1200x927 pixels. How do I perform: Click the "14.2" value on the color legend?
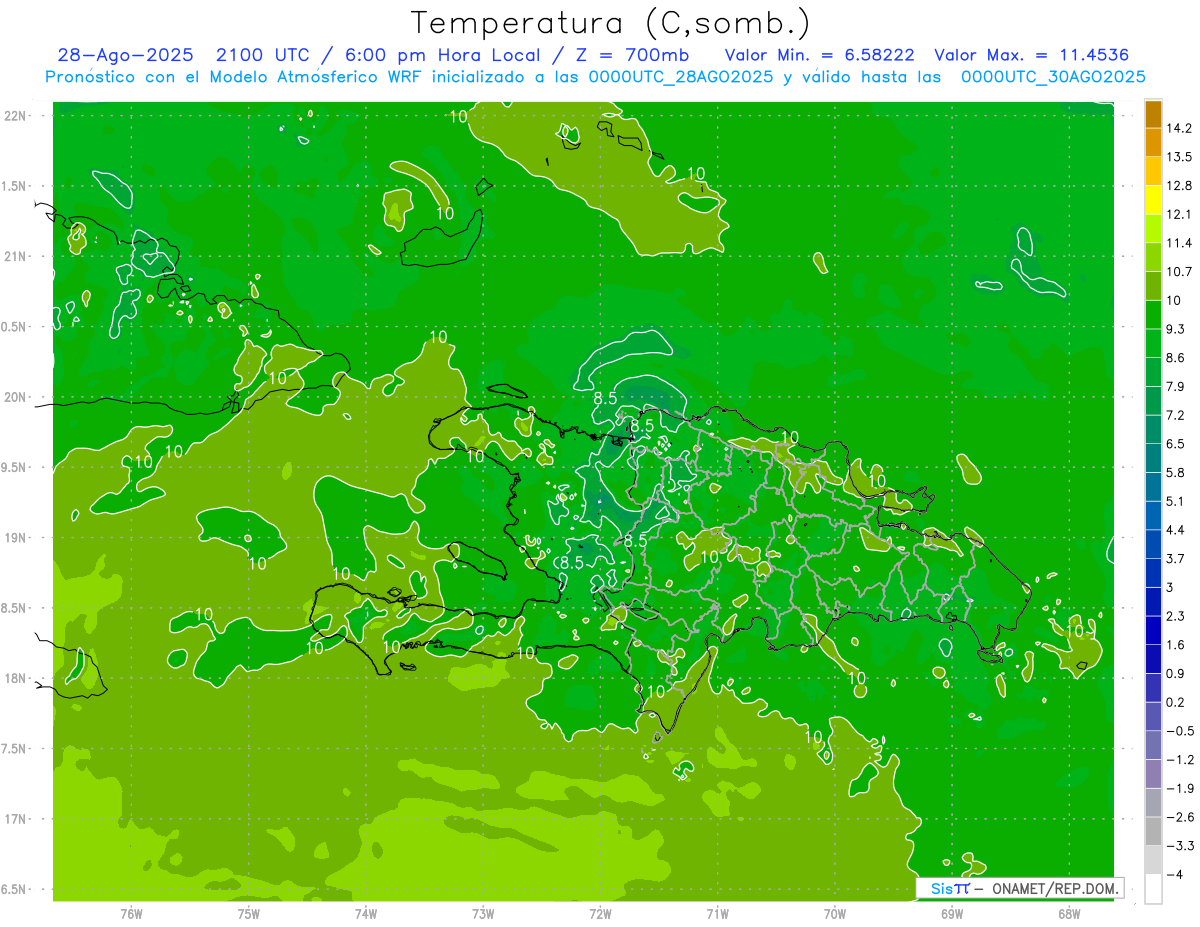(1179, 128)
